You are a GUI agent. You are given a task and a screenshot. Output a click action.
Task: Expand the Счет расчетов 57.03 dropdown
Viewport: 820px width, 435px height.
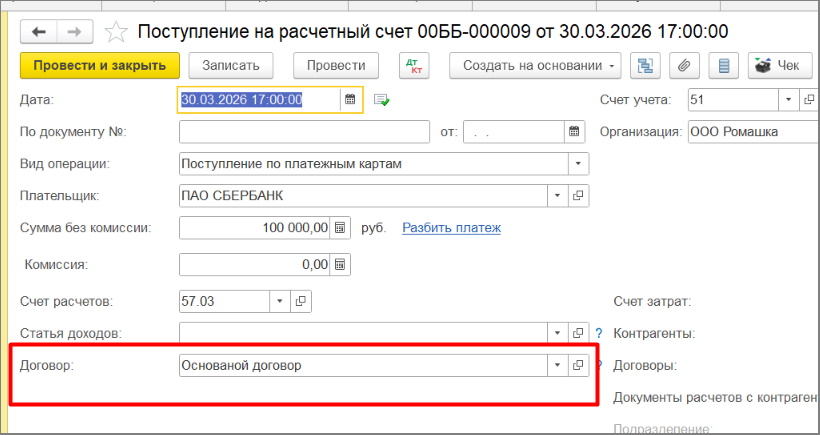coord(279,300)
